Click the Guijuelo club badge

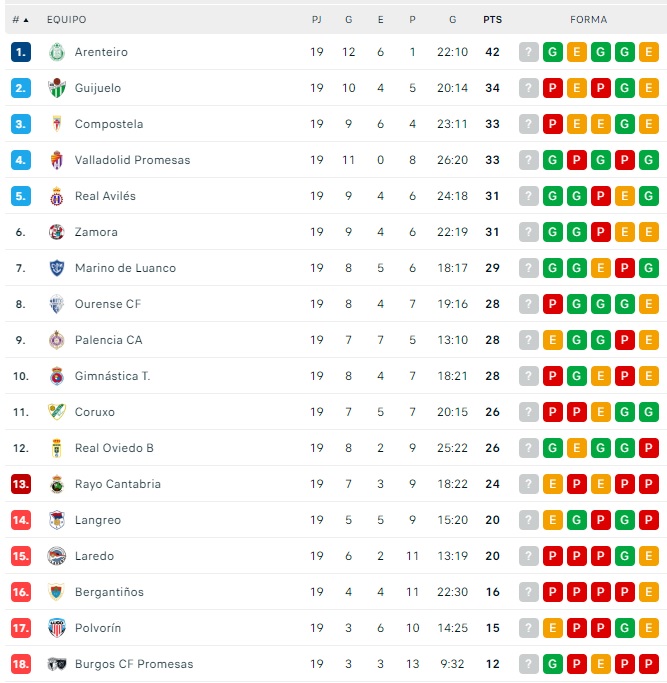coord(56,88)
